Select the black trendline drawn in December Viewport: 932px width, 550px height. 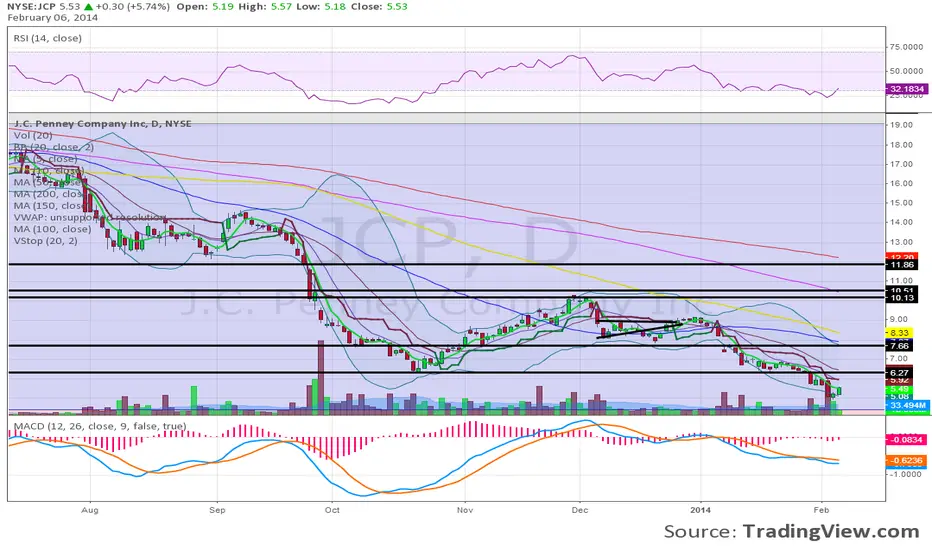point(639,329)
